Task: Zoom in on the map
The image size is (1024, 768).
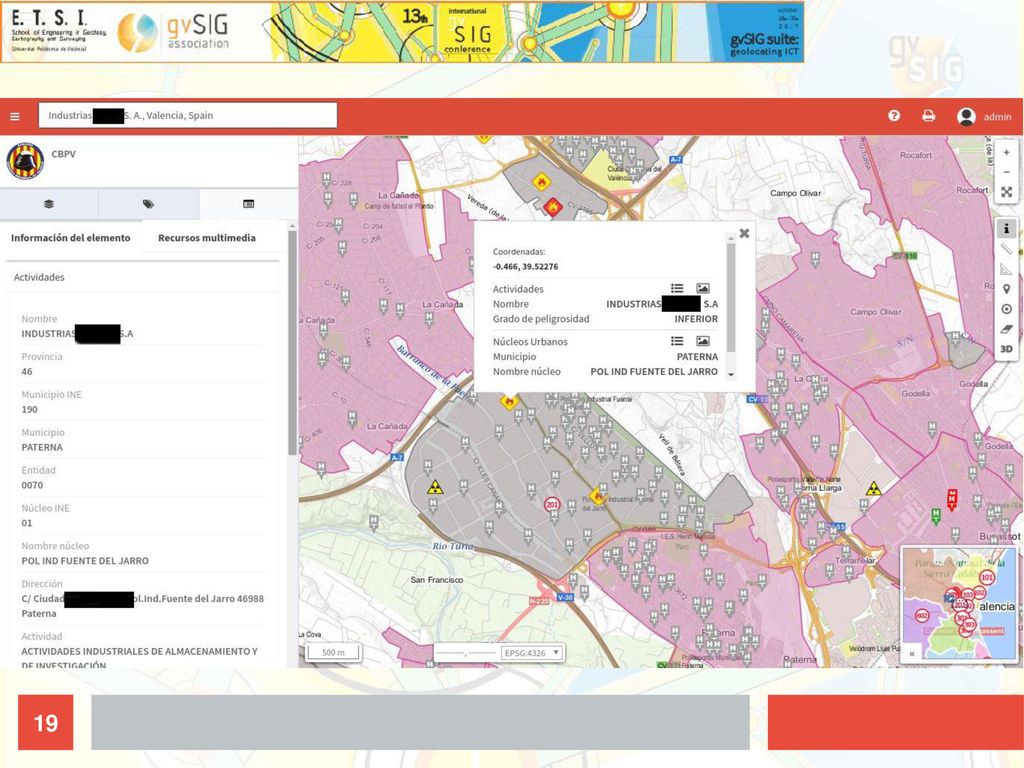Action: [1006, 152]
